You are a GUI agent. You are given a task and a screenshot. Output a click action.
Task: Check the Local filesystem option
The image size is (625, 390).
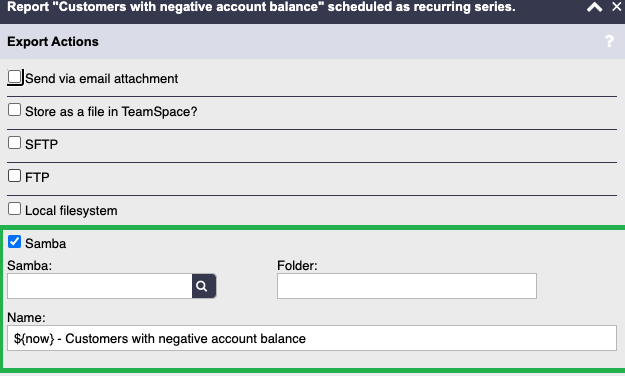pyautogui.click(x=14, y=209)
